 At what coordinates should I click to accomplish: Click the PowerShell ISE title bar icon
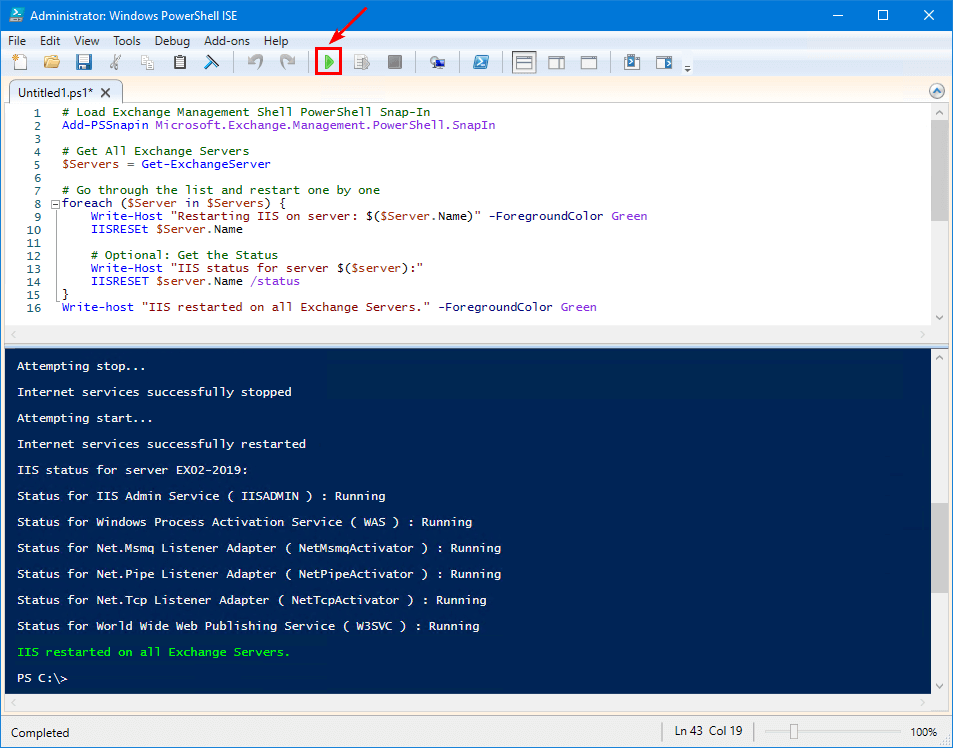[x=16, y=15]
